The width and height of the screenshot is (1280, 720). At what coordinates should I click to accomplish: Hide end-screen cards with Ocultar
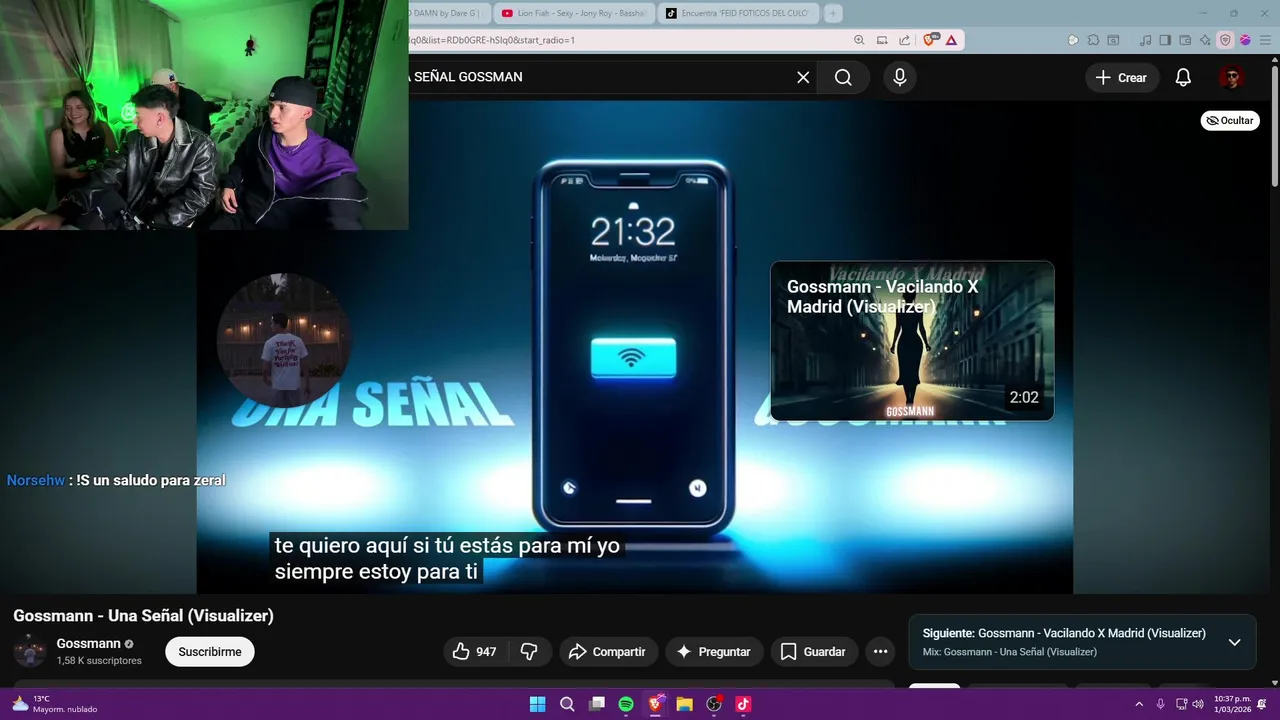(x=1230, y=120)
